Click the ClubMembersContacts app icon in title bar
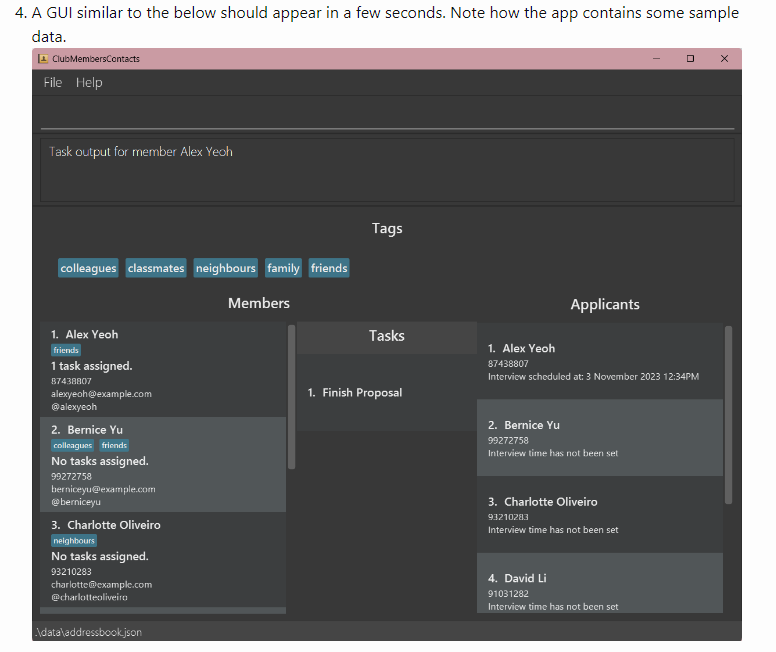Image resolution: width=776 pixels, height=652 pixels. click(43, 59)
